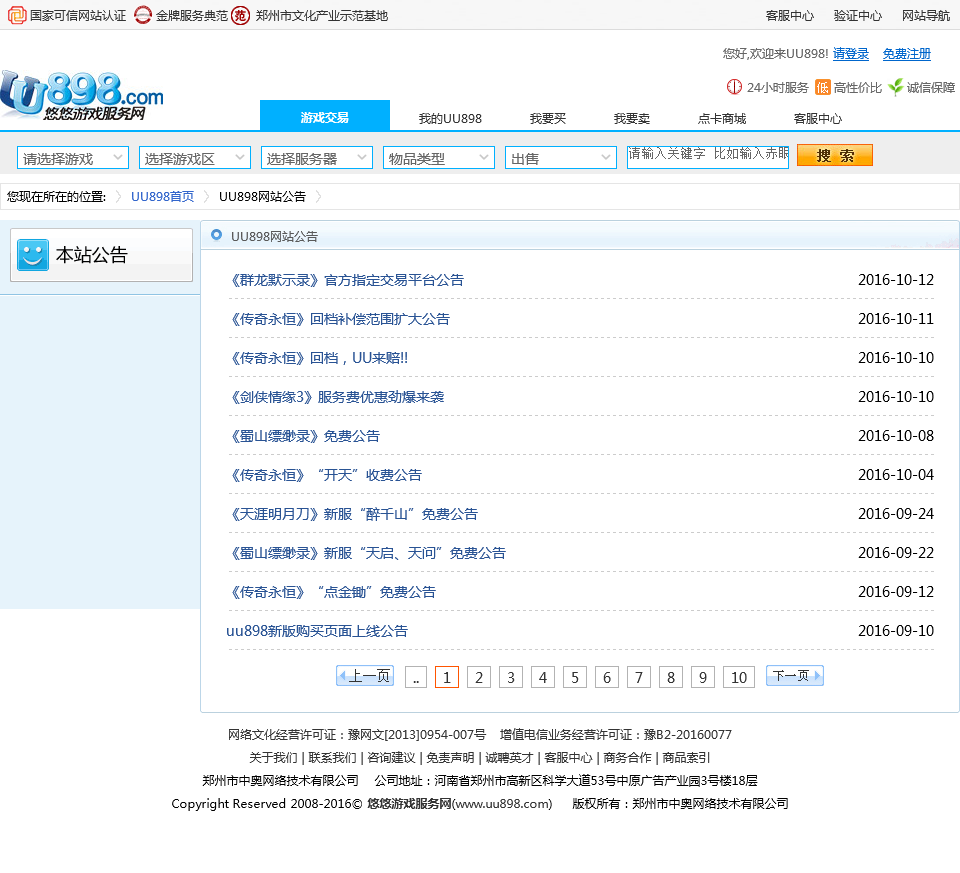960x873 pixels.
Task: Open 《剑侠情缘3》服务费优惠劲爆来袭
Action: 336,397
